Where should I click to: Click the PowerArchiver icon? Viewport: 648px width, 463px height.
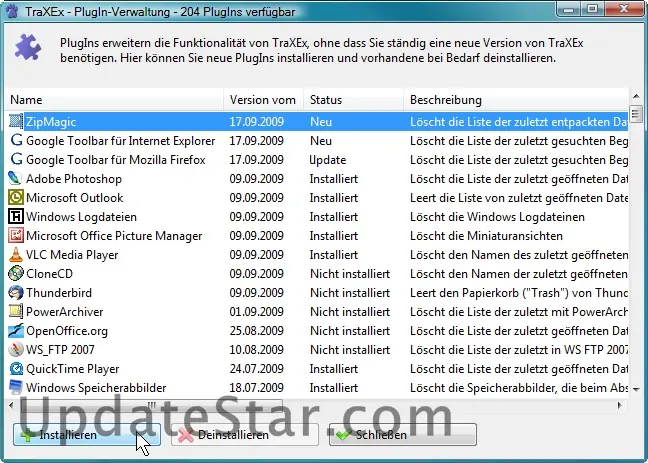pos(16,312)
